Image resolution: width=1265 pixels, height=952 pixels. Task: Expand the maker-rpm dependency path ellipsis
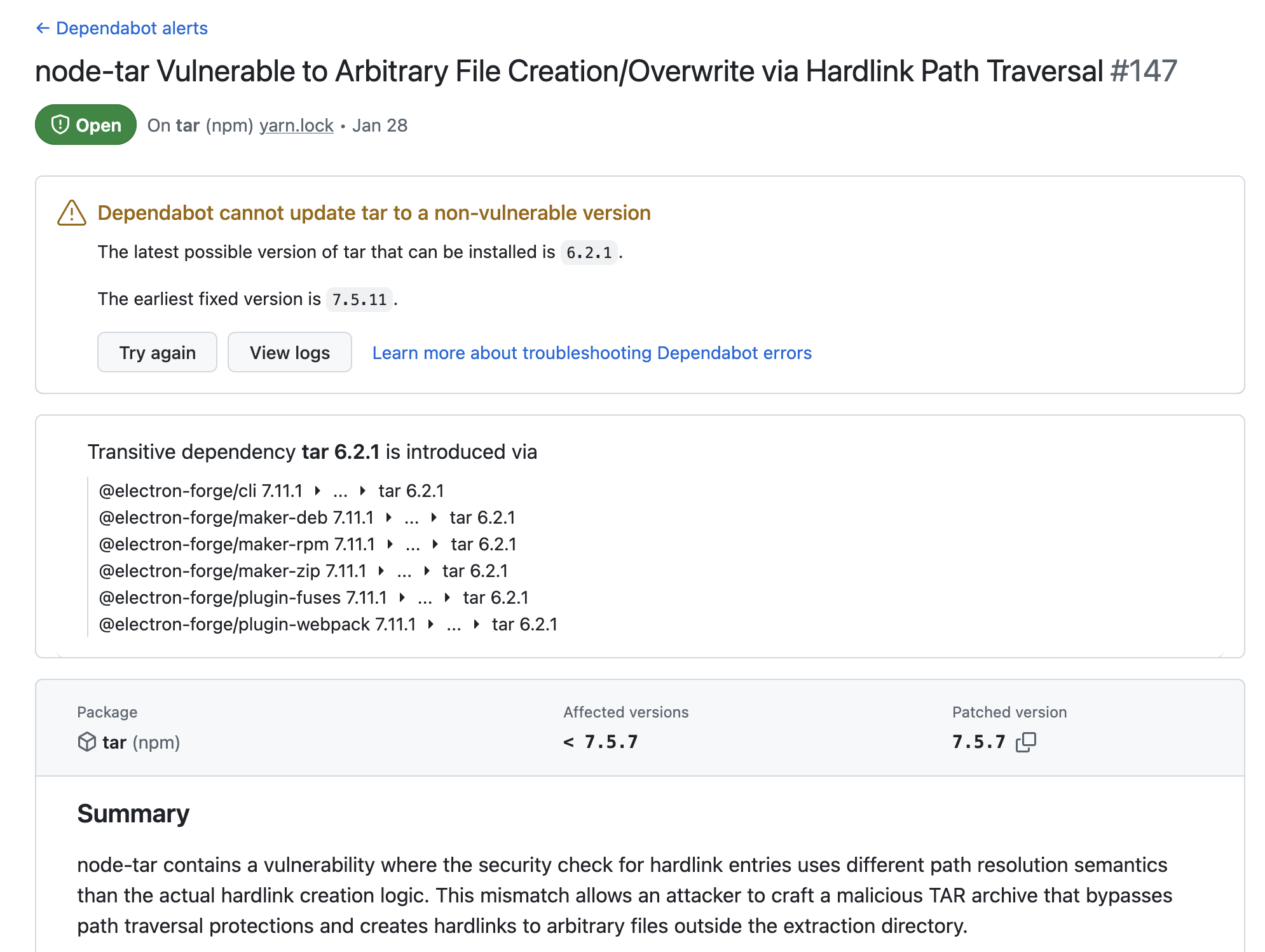click(413, 545)
